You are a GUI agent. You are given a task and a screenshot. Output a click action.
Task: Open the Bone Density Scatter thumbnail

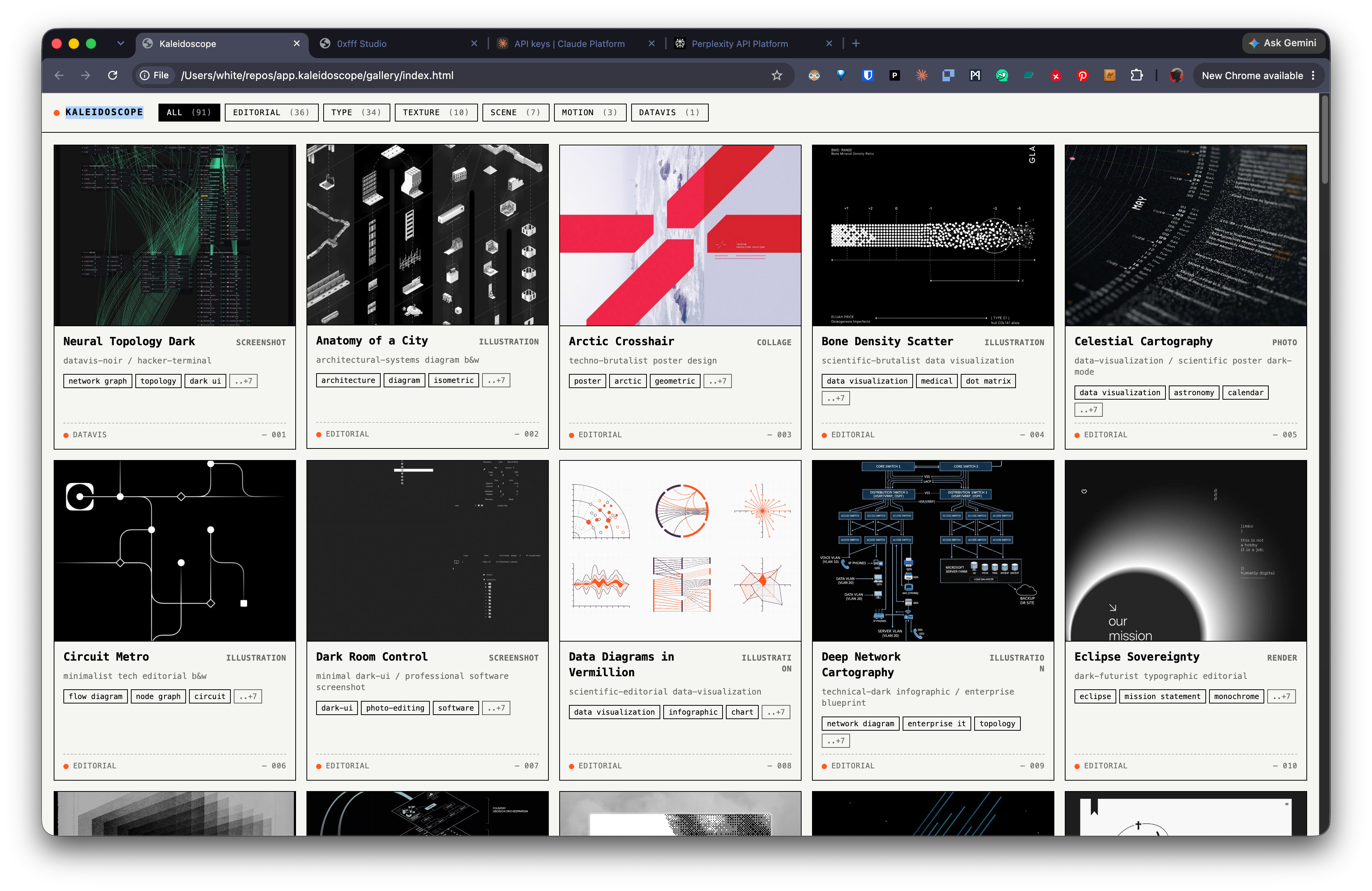point(933,235)
